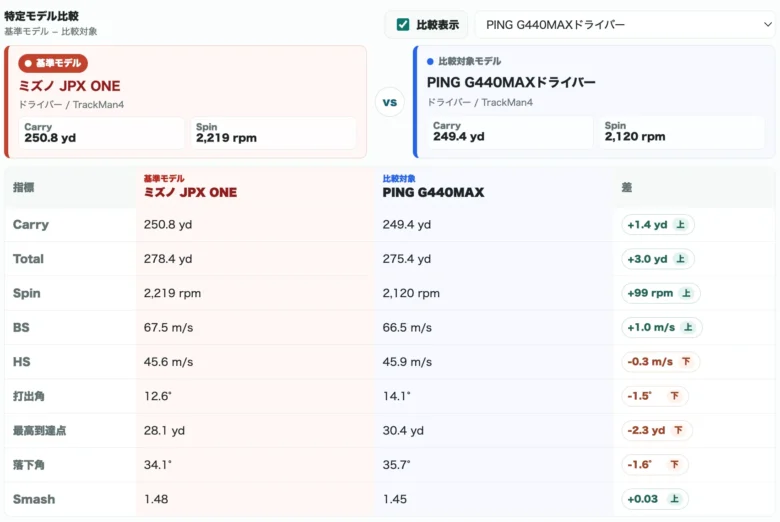Click the Total row label
780x522 pixels.
click(x=28, y=259)
